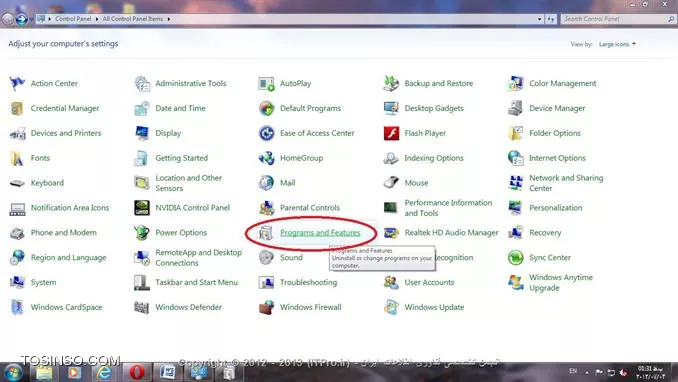This screenshot has width=678, height=382.
Task: Click the Default Programs icon
Action: [266, 108]
